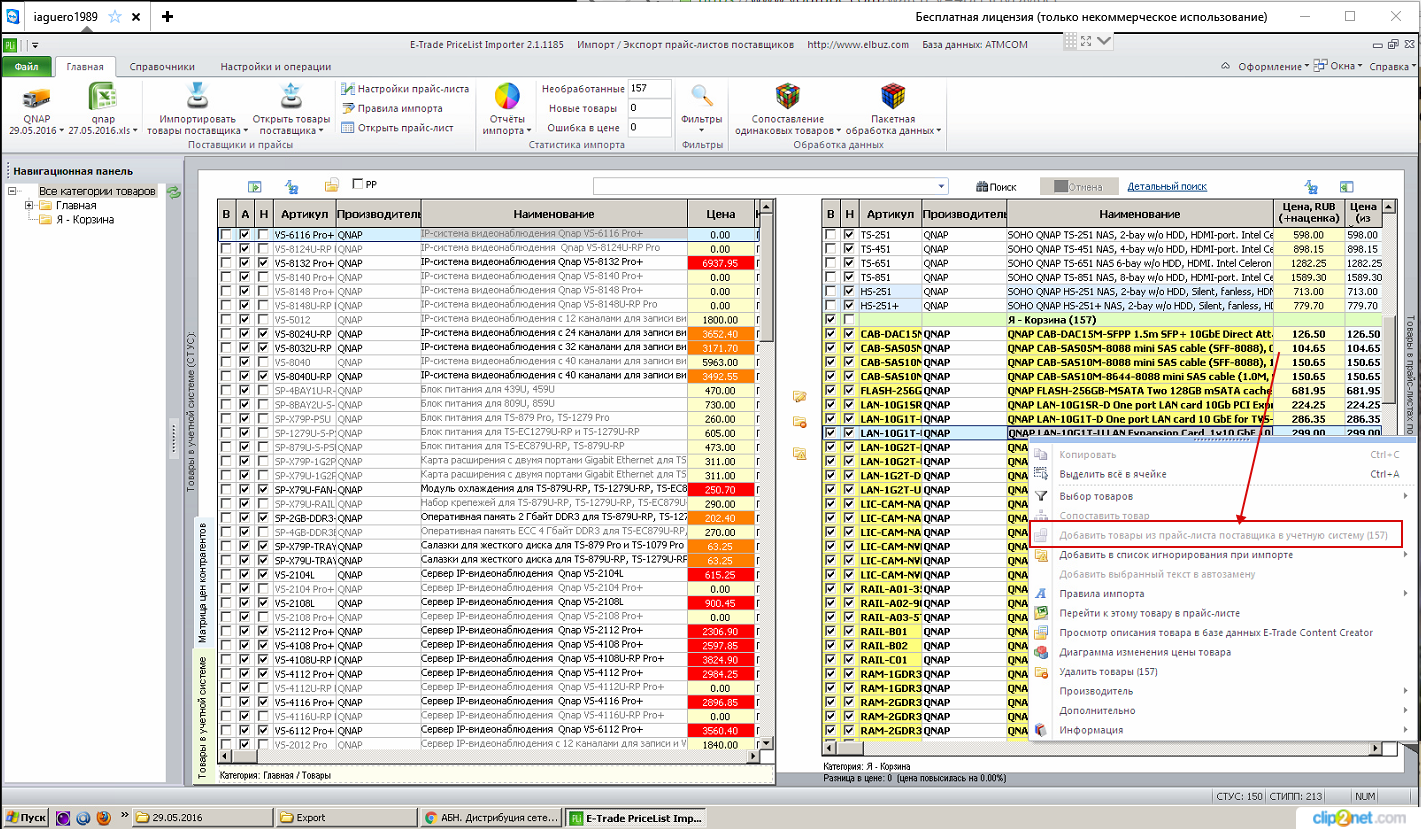Click the A-Z sort icon above left table
The image size is (1421, 829).
pos(292,186)
